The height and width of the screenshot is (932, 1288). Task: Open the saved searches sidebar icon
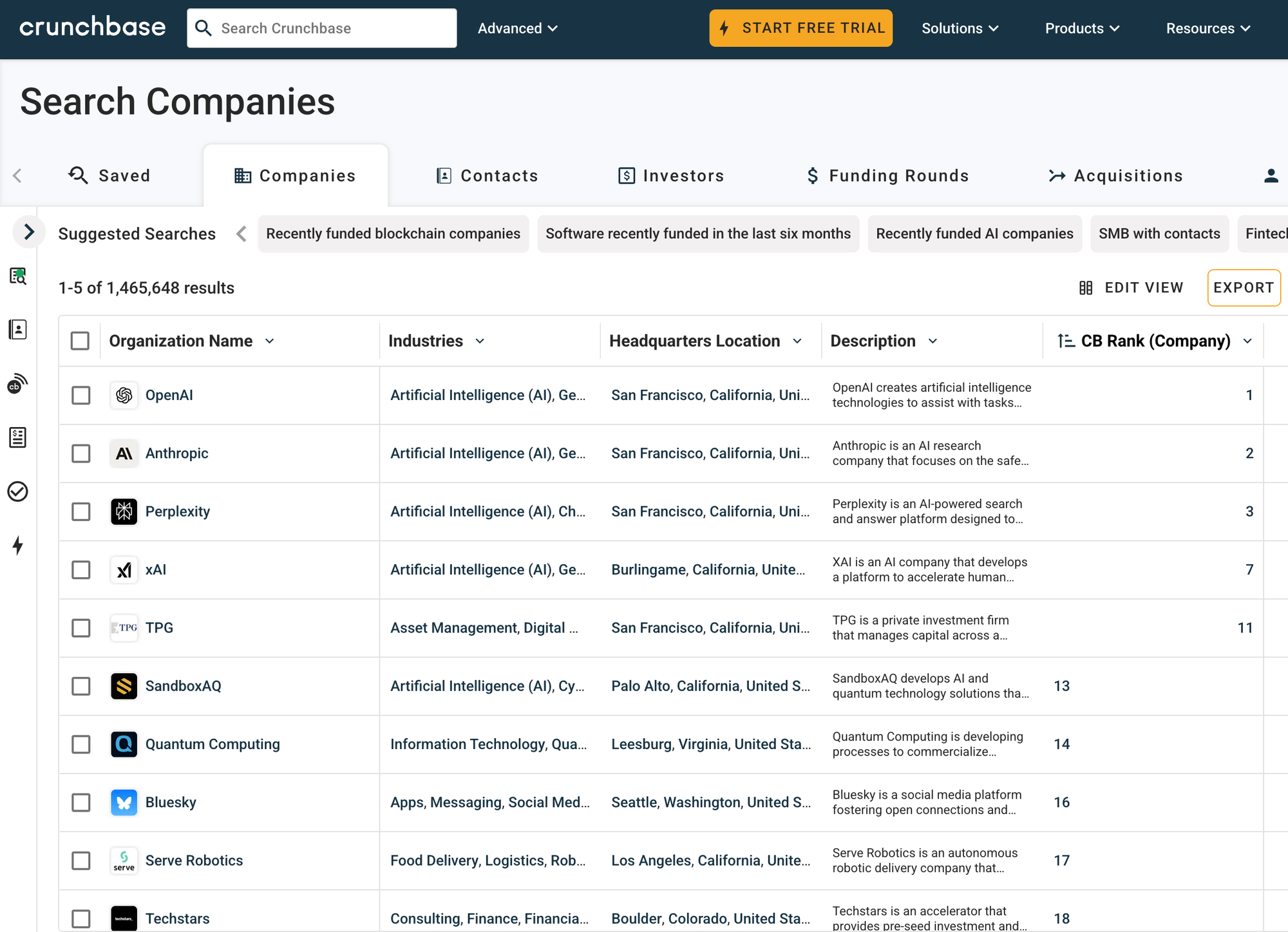pos(18,276)
